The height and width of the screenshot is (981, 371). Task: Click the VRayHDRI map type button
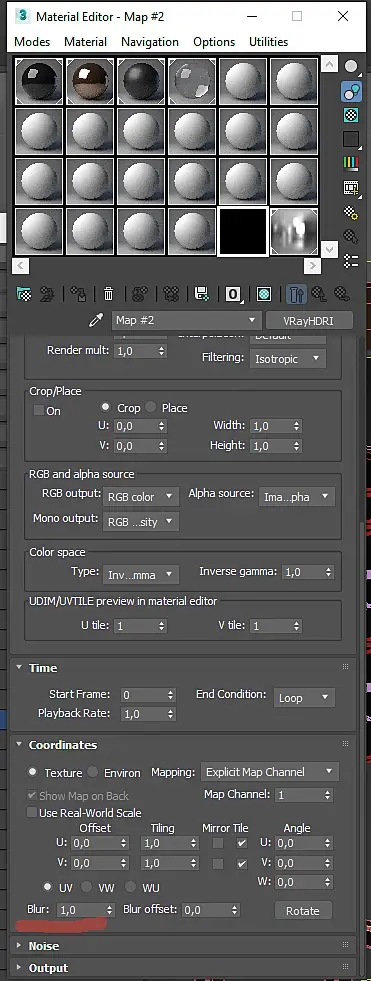pyautogui.click(x=309, y=320)
